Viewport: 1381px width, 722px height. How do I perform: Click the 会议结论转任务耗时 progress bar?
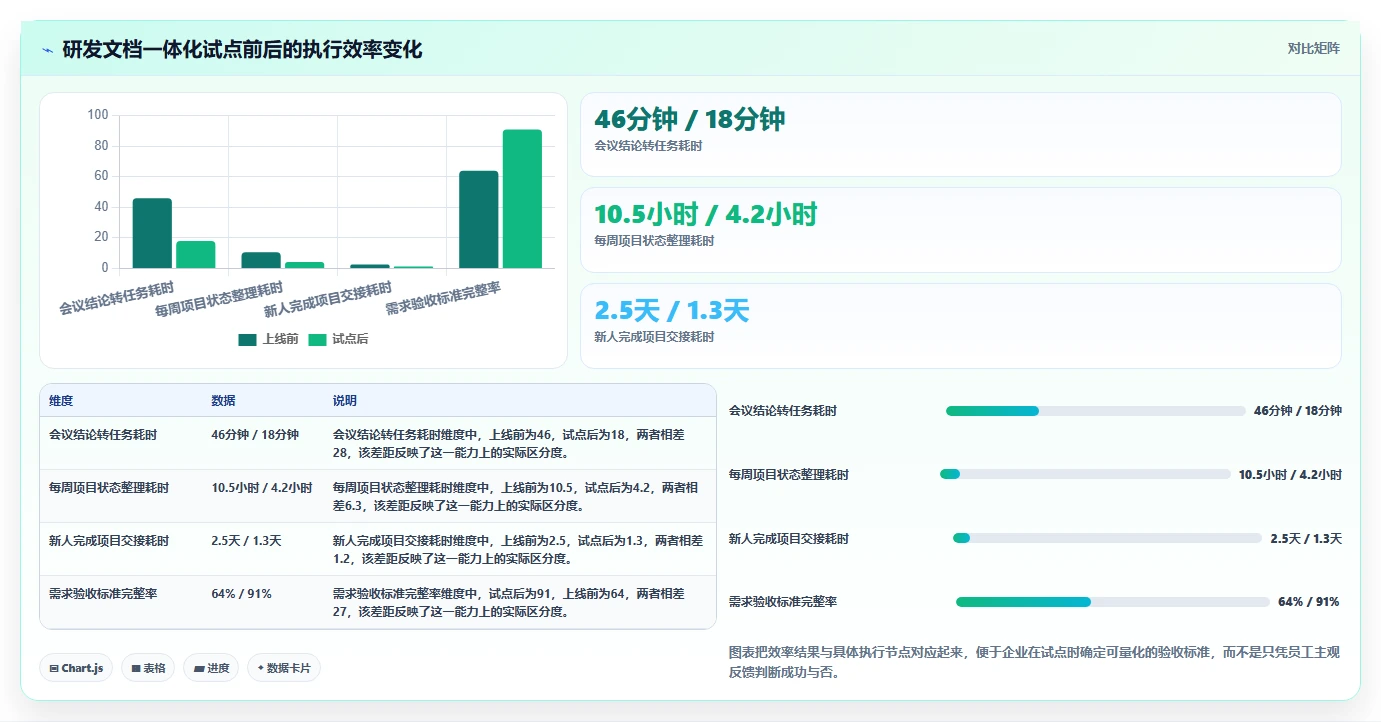1095,411
